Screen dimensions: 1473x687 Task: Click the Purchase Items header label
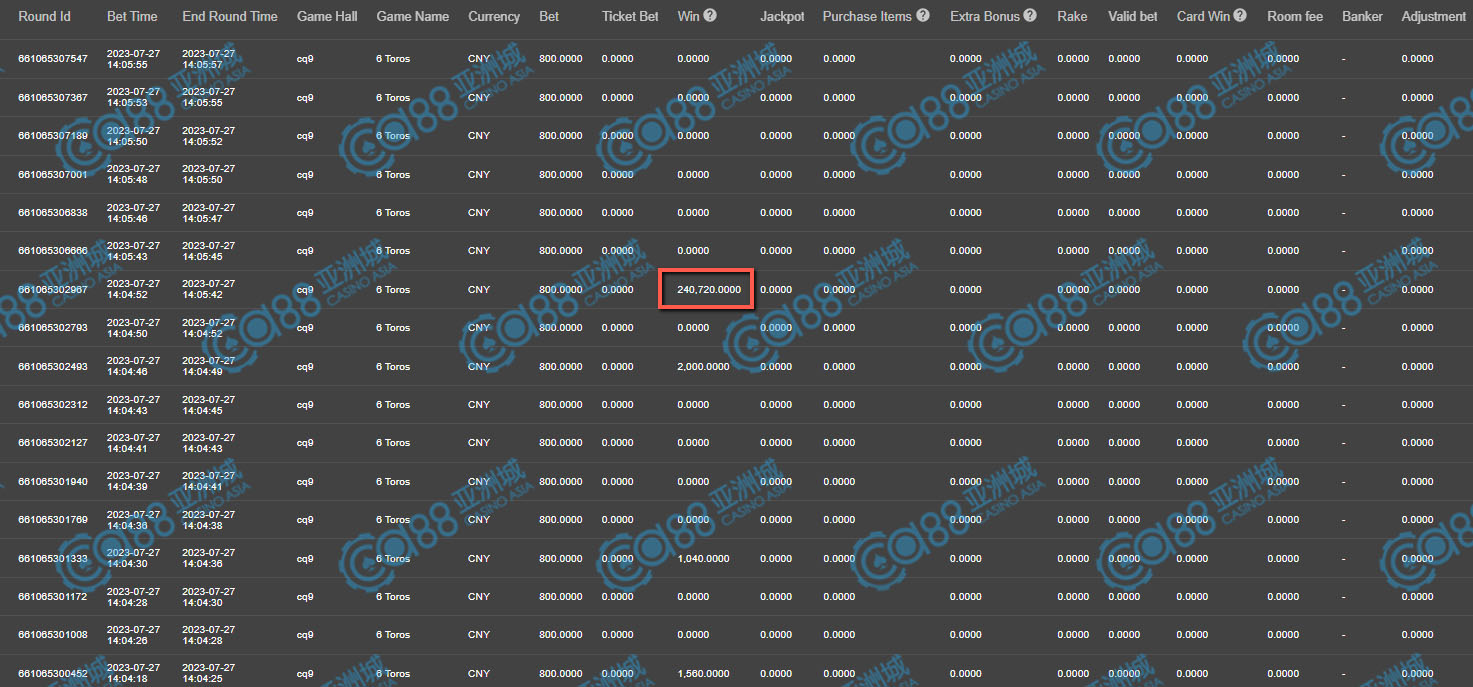click(x=867, y=16)
